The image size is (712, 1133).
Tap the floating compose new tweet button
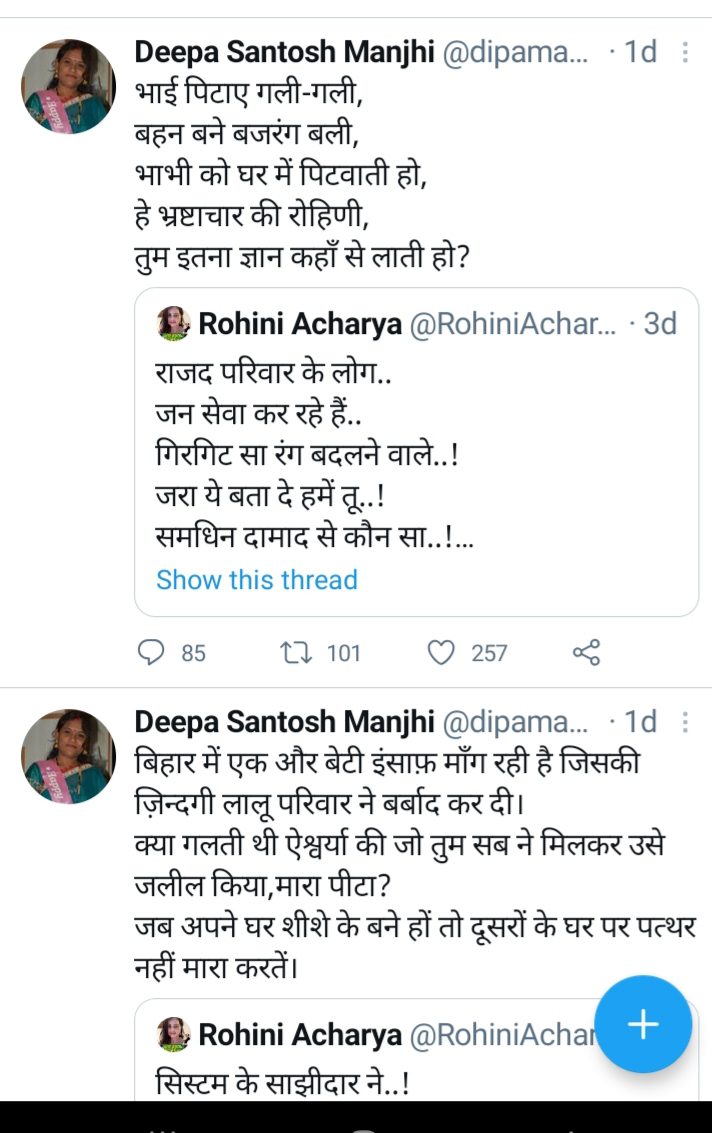click(642, 1024)
